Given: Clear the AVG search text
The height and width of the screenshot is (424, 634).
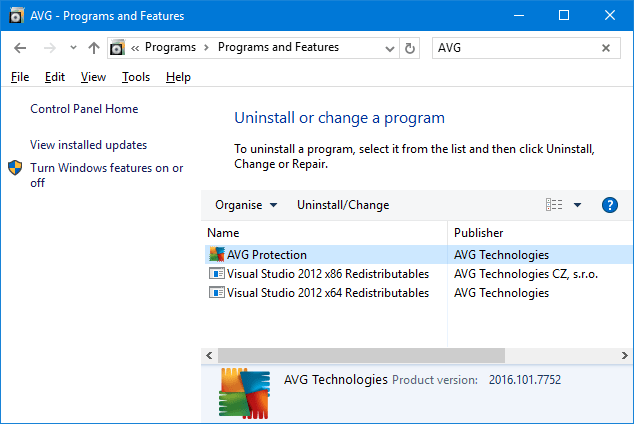Looking at the screenshot, I should pos(606,48).
